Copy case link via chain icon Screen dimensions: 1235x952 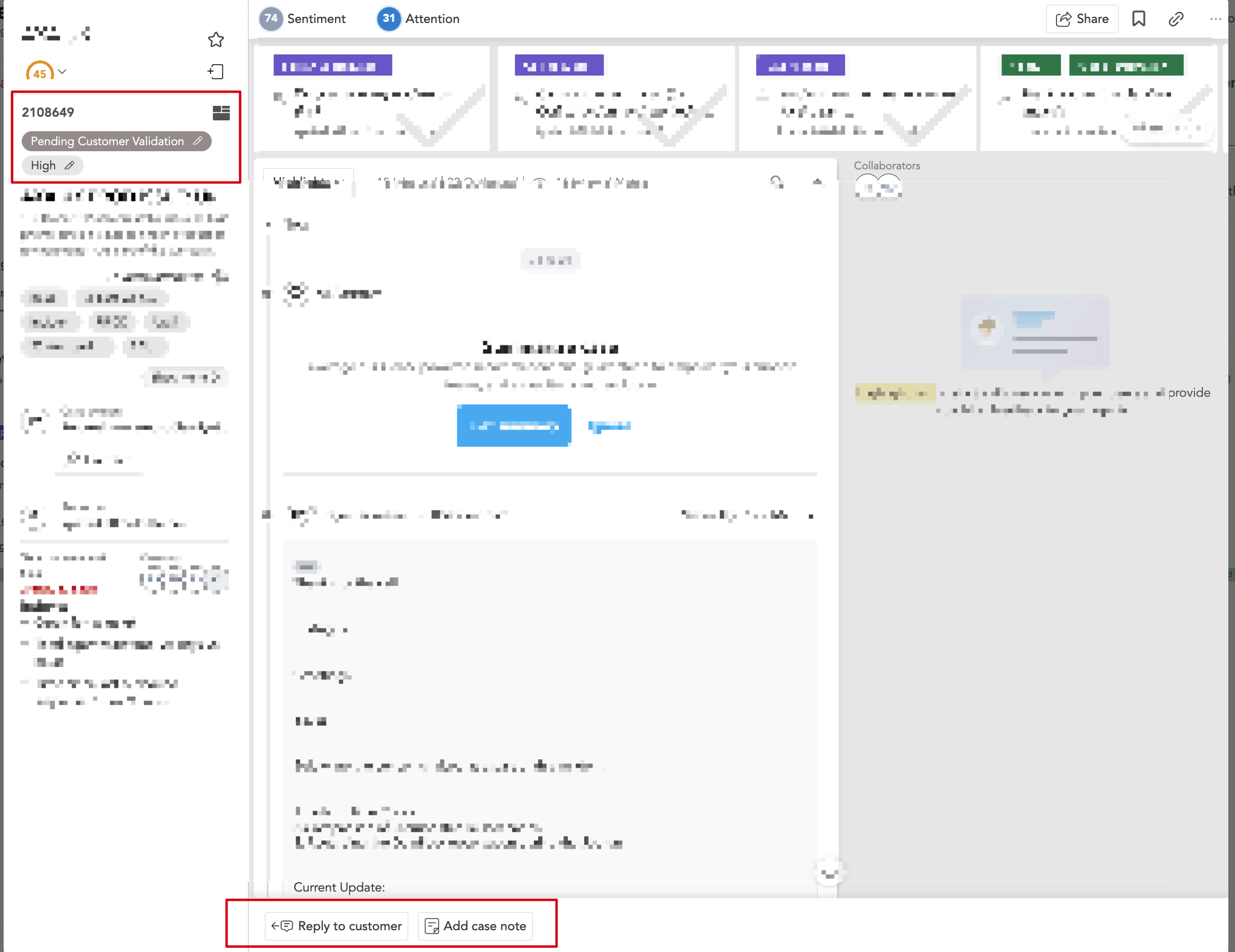tap(1176, 19)
